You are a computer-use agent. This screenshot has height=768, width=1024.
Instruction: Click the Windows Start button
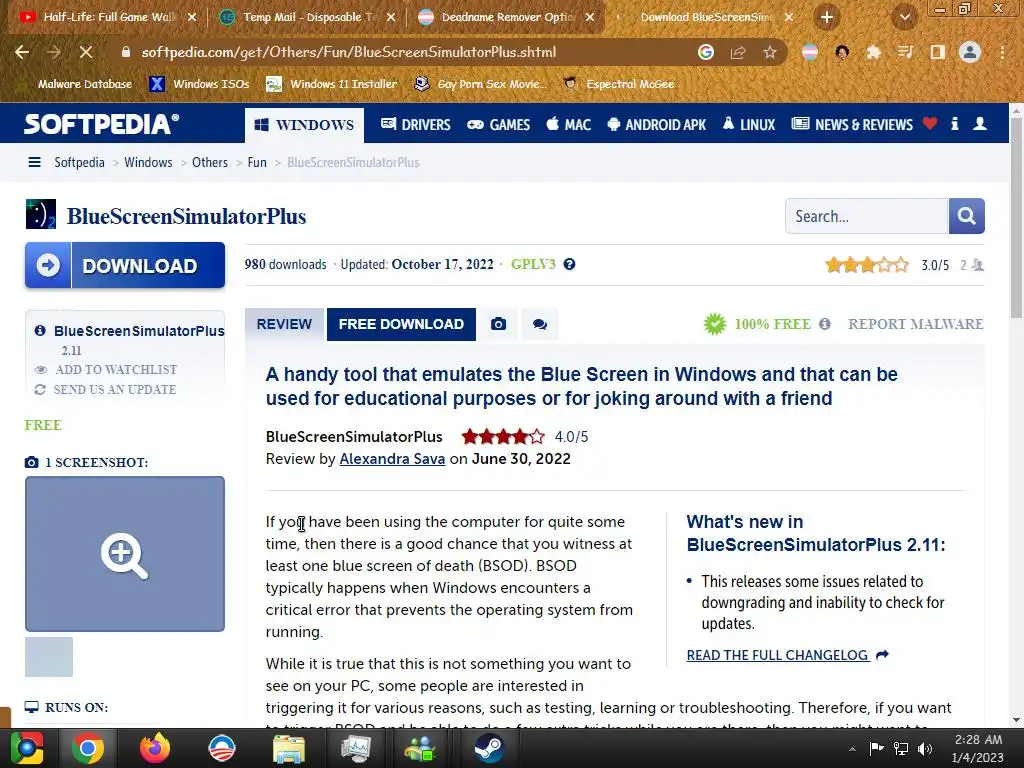tap(27, 748)
